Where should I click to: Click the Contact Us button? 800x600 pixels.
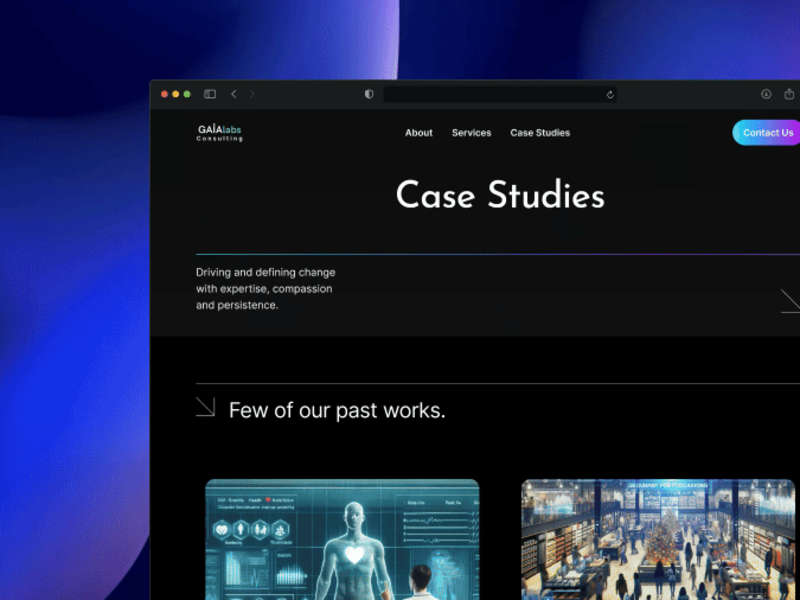tap(766, 133)
